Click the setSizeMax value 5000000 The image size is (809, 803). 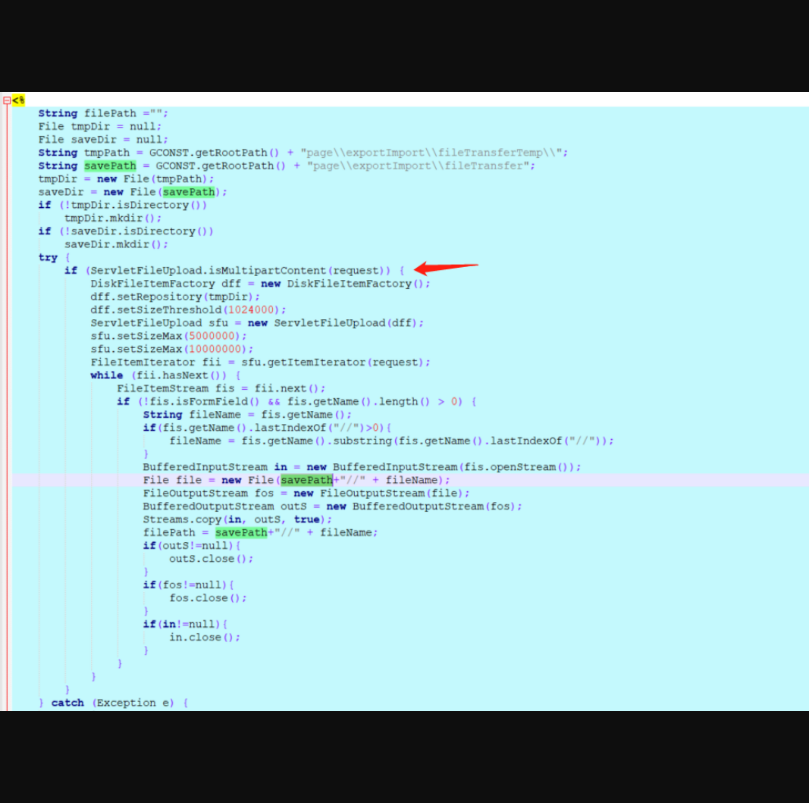tap(213, 336)
